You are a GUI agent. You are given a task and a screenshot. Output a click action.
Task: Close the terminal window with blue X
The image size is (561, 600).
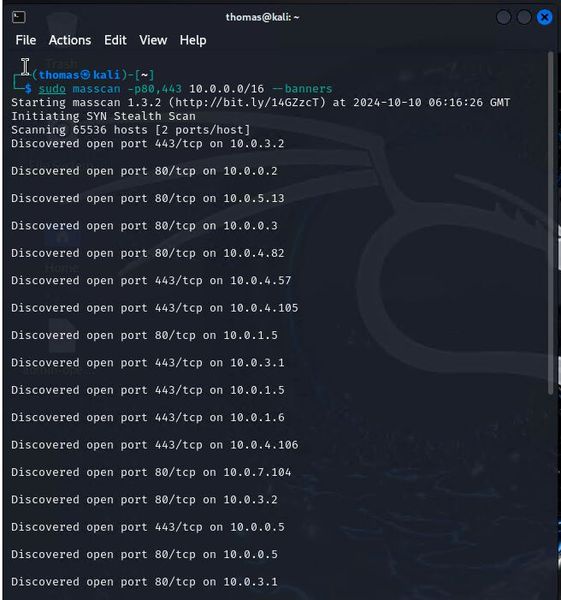coord(544,17)
